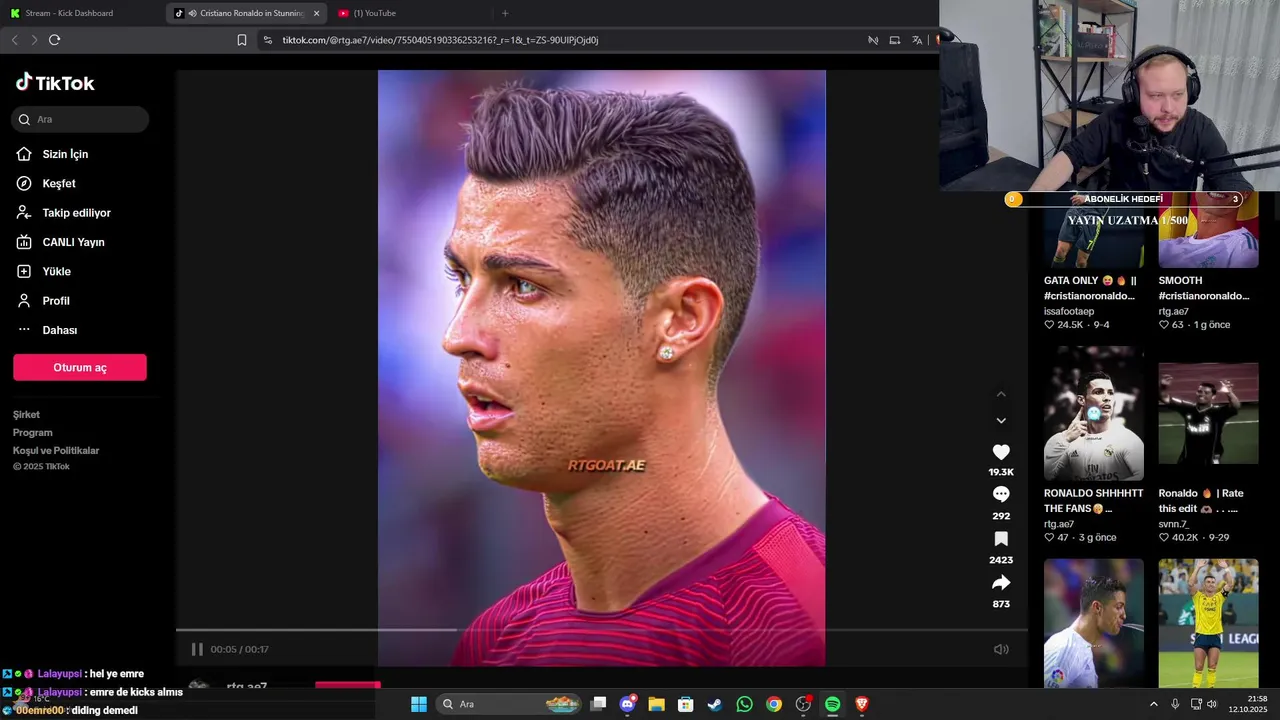This screenshot has height=720, width=1280.
Task: Show hidden system tray icons
Action: [1153, 704]
